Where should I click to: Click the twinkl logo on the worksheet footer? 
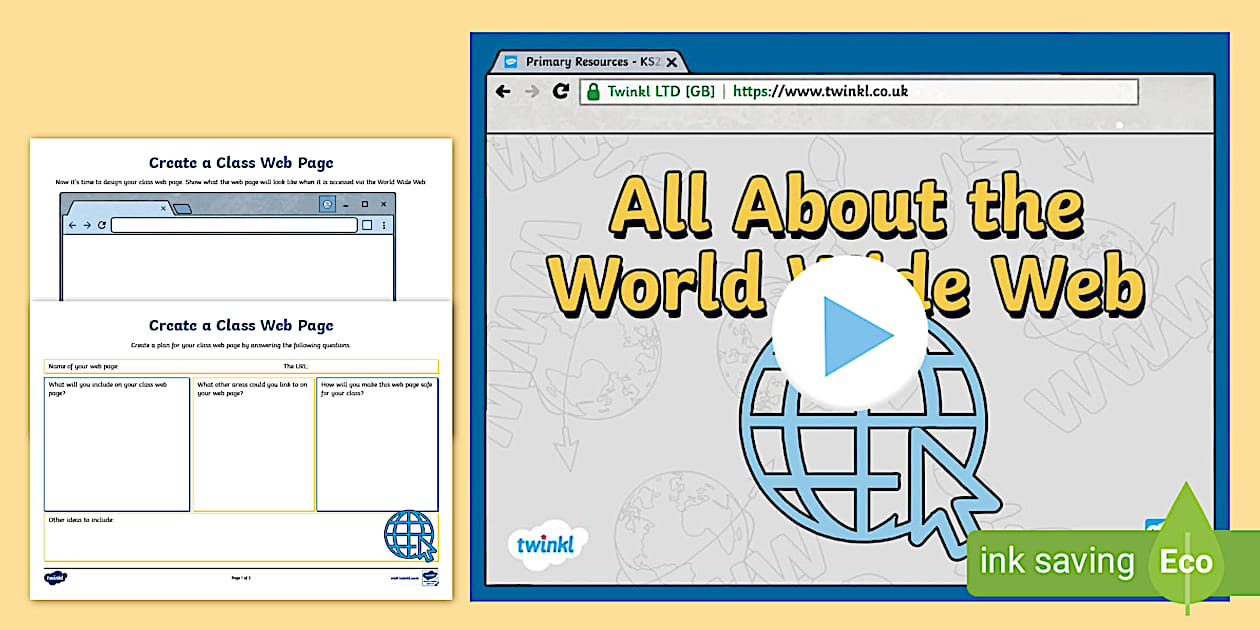[x=55, y=578]
